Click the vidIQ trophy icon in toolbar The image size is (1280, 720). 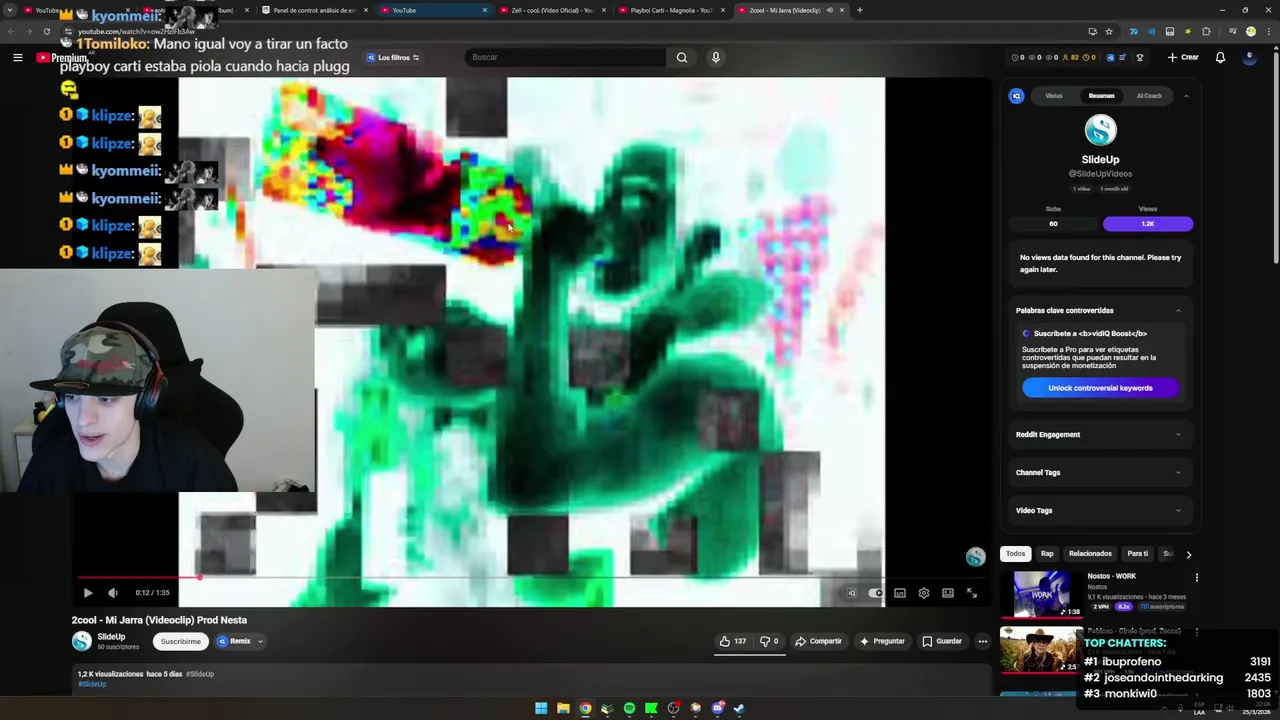coord(1140,57)
